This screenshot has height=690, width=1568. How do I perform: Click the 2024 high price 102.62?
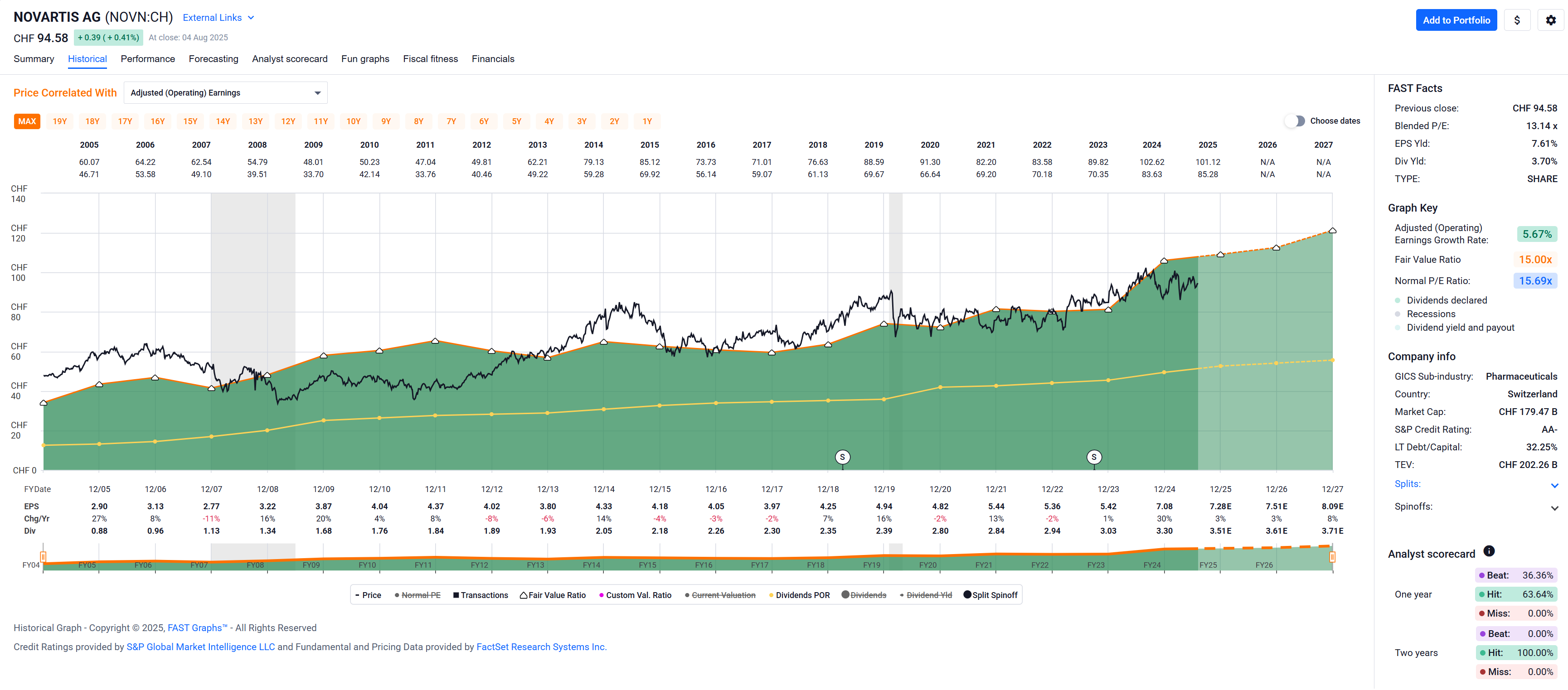click(x=1152, y=163)
